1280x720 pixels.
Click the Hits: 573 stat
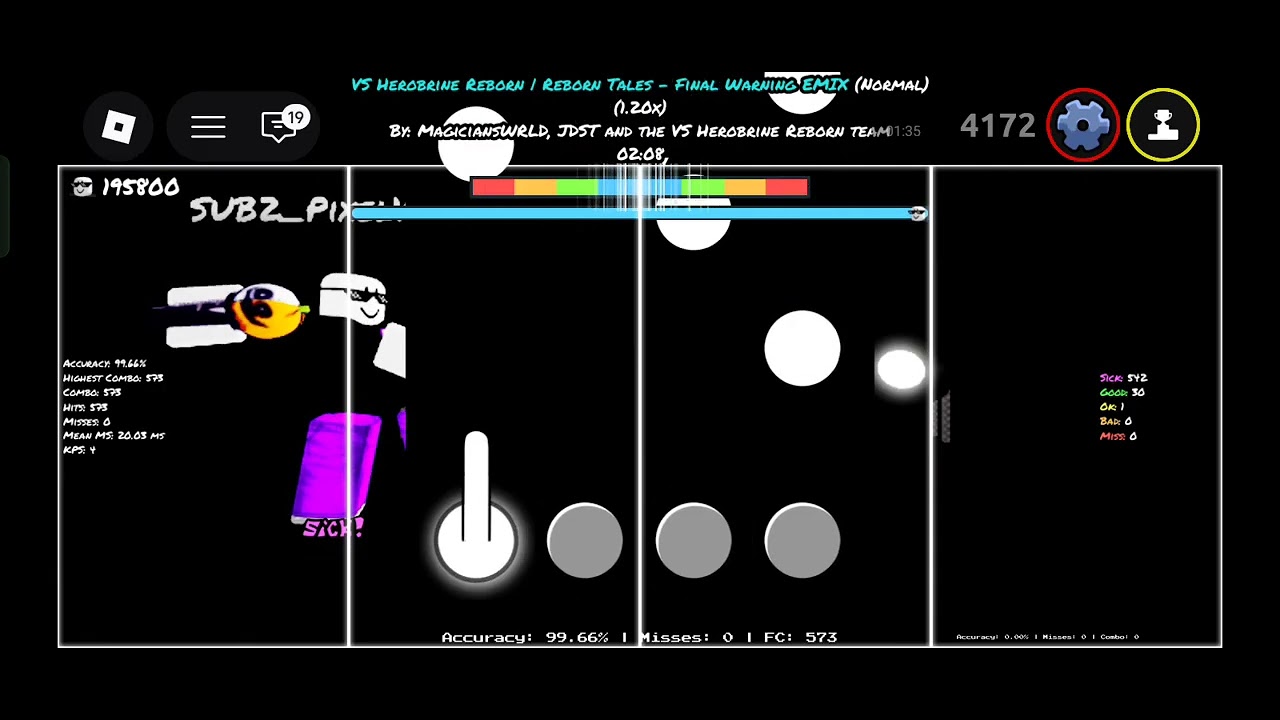coord(85,407)
